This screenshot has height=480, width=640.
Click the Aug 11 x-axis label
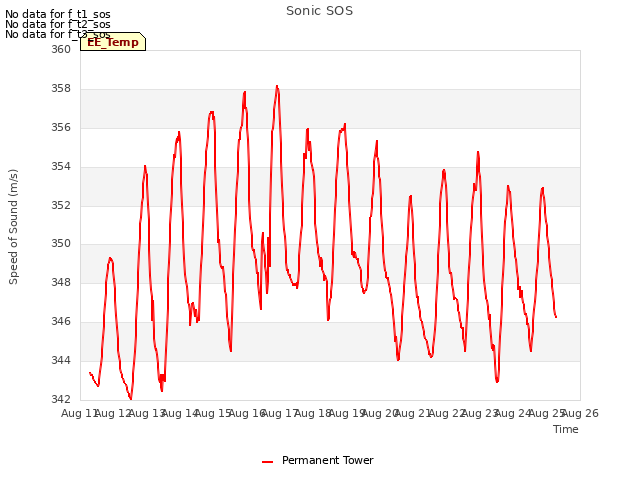(80, 413)
